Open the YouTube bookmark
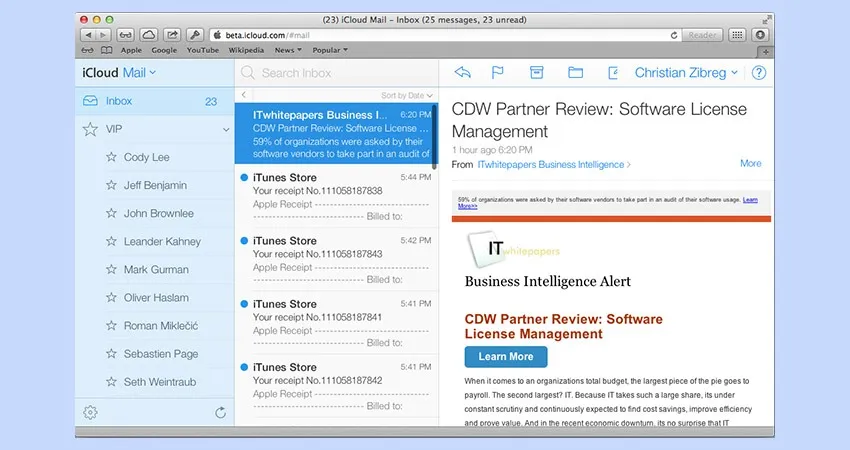 [203, 50]
